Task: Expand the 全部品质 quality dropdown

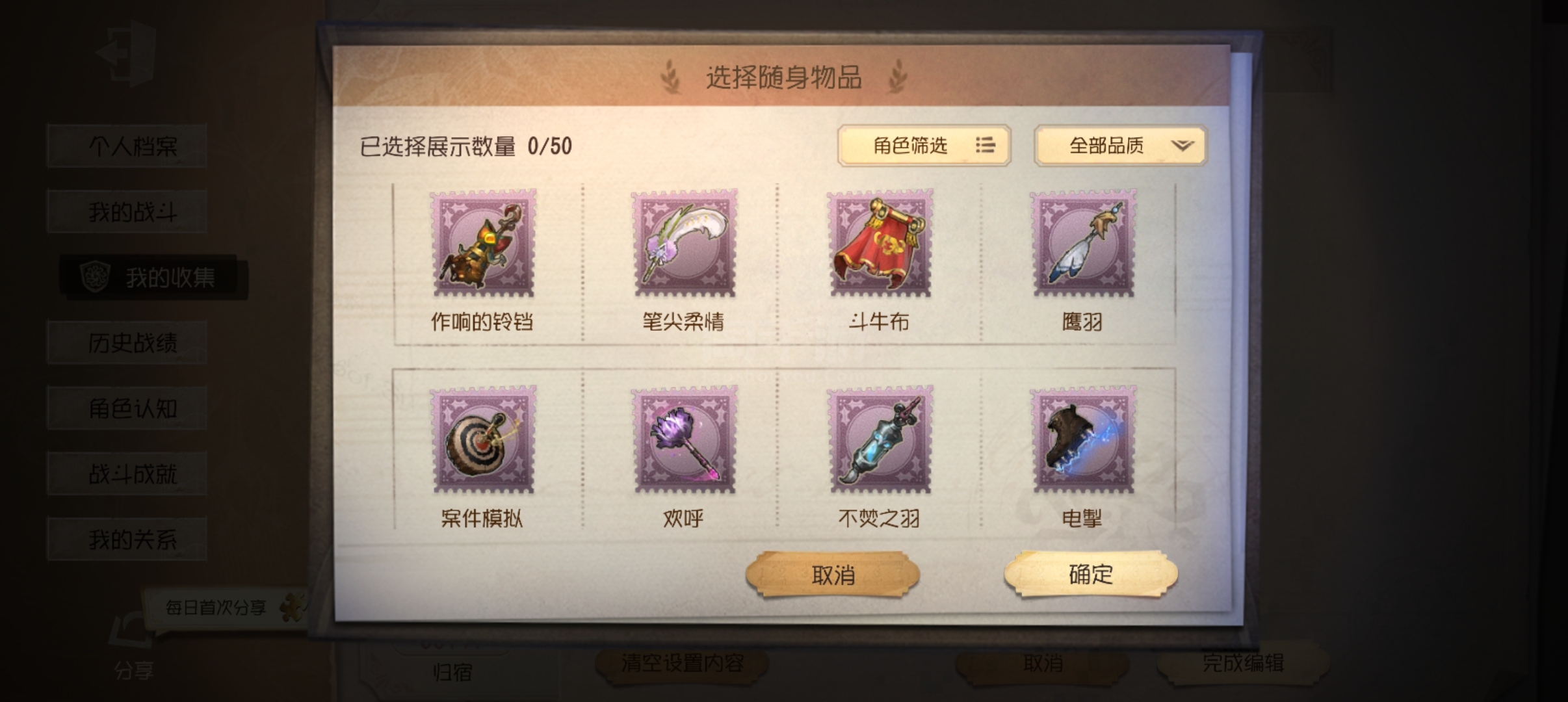Action: coord(1120,146)
